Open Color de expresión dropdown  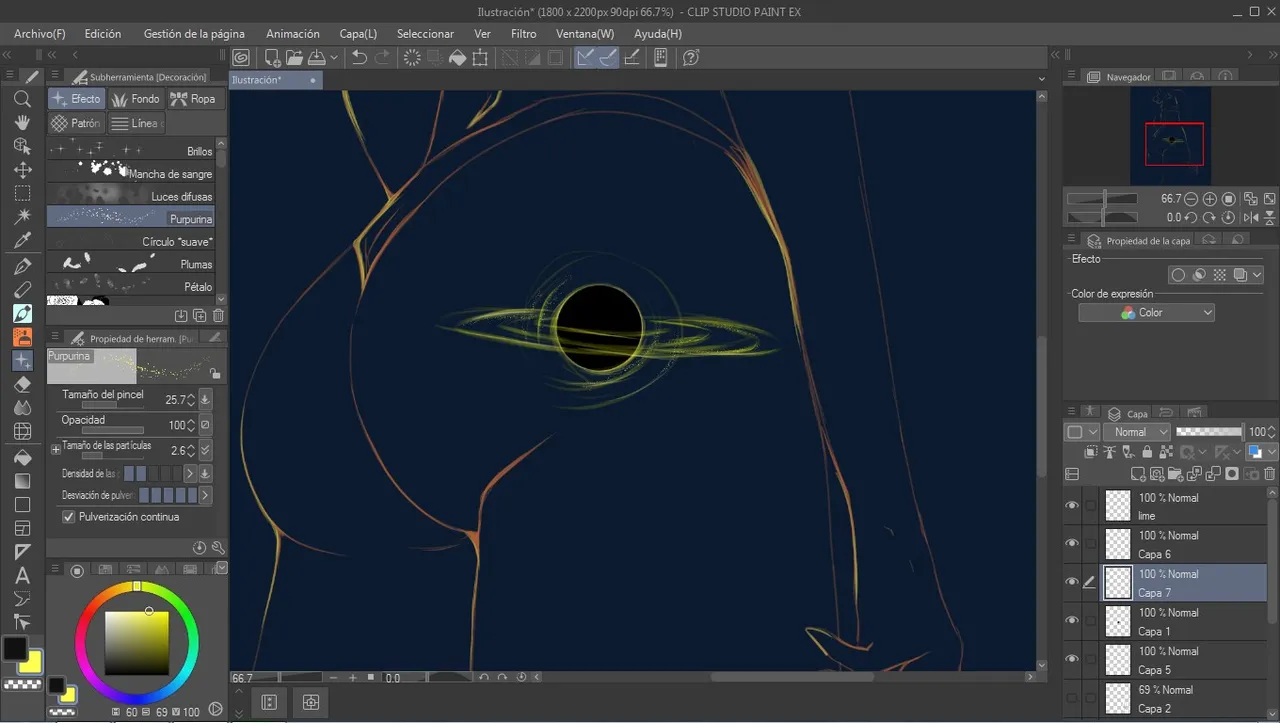1146,313
